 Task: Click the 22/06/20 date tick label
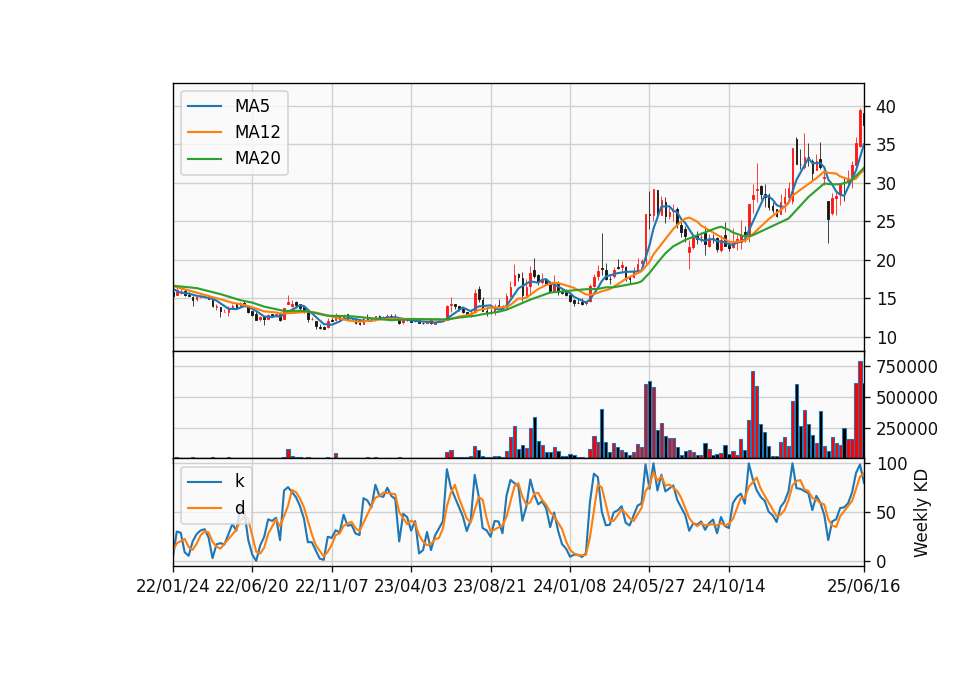pyautogui.click(x=252, y=586)
